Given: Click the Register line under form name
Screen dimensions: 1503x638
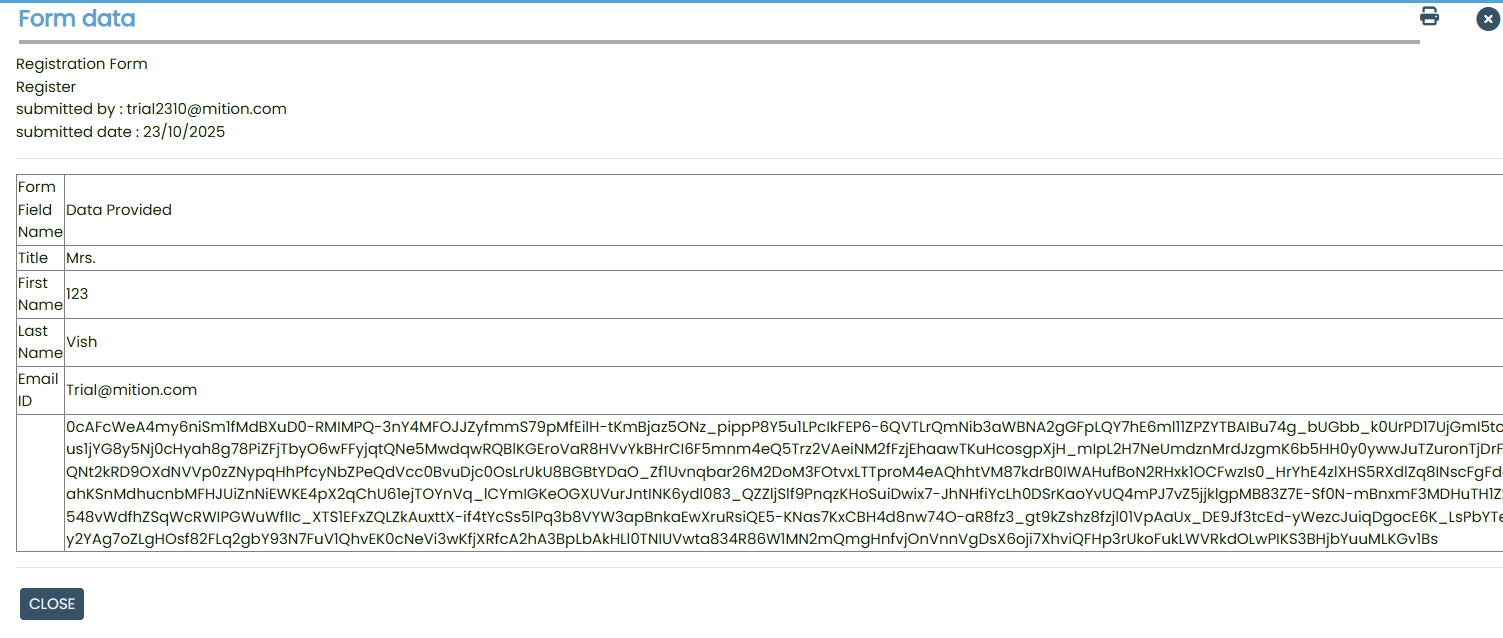Looking at the screenshot, I should click(x=46, y=87).
